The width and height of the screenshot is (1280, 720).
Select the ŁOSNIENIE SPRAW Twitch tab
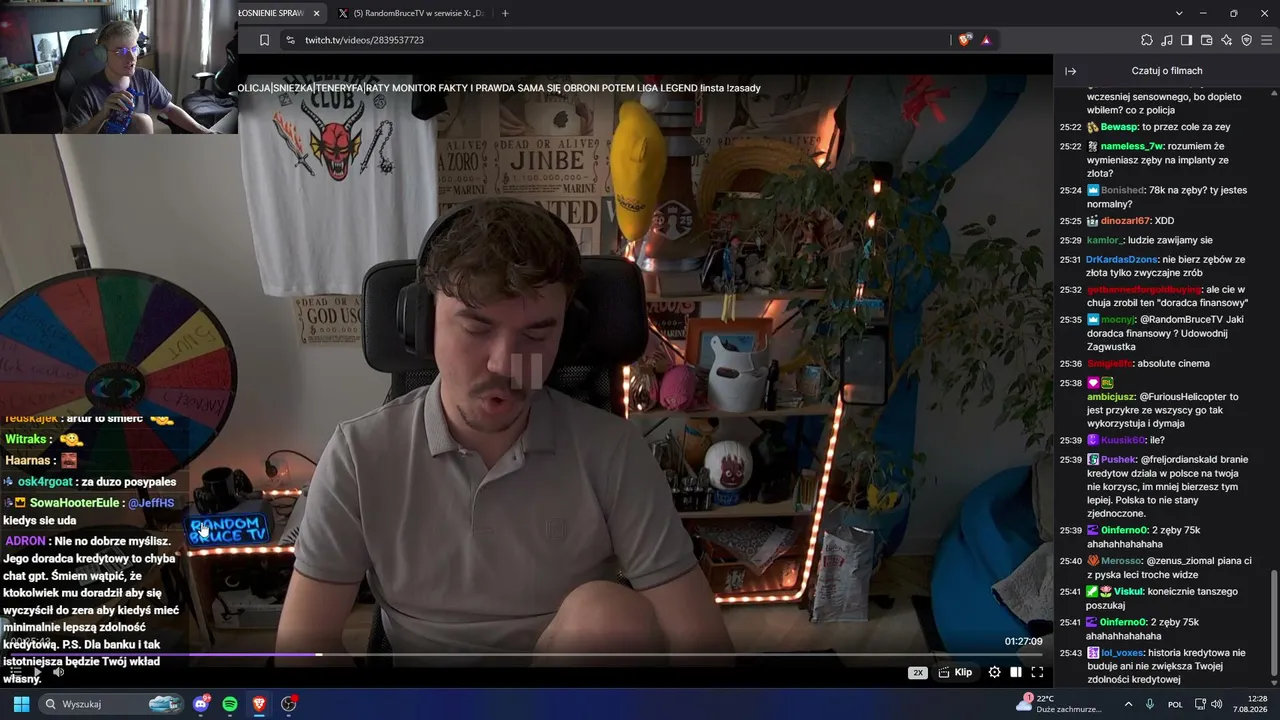[280, 13]
